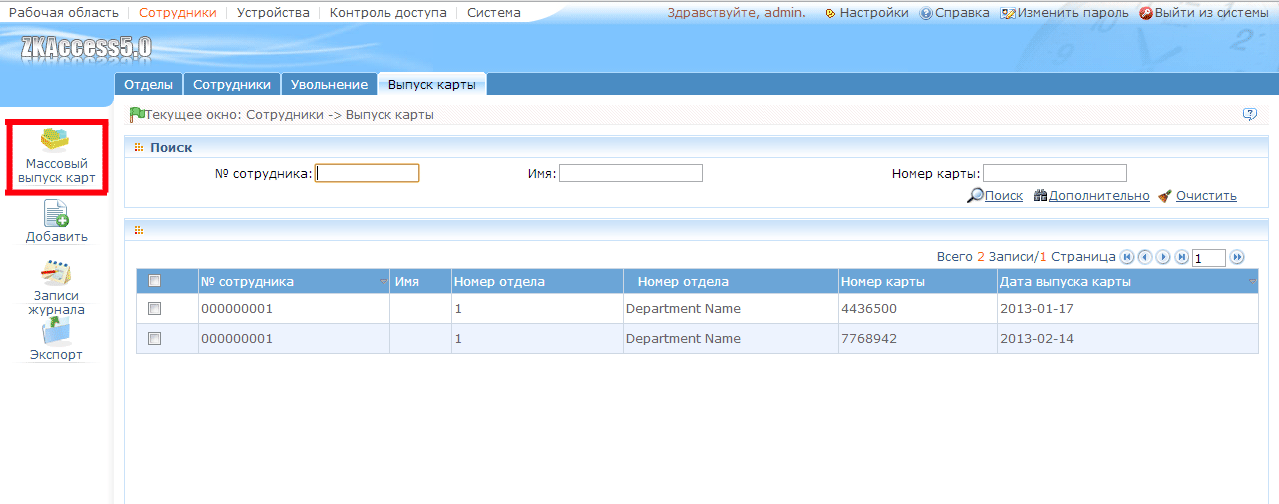Click the Добавить add document icon
The width and height of the screenshot is (1279, 504).
click(56, 213)
